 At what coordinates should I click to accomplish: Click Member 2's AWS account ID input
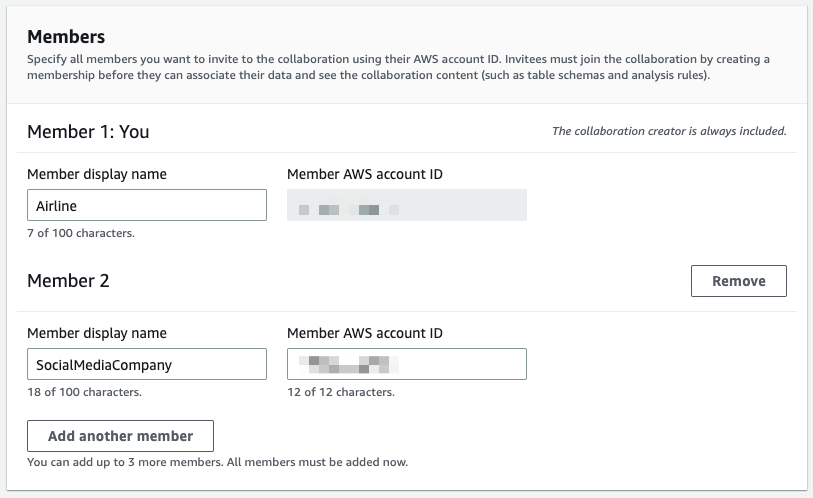coord(406,364)
